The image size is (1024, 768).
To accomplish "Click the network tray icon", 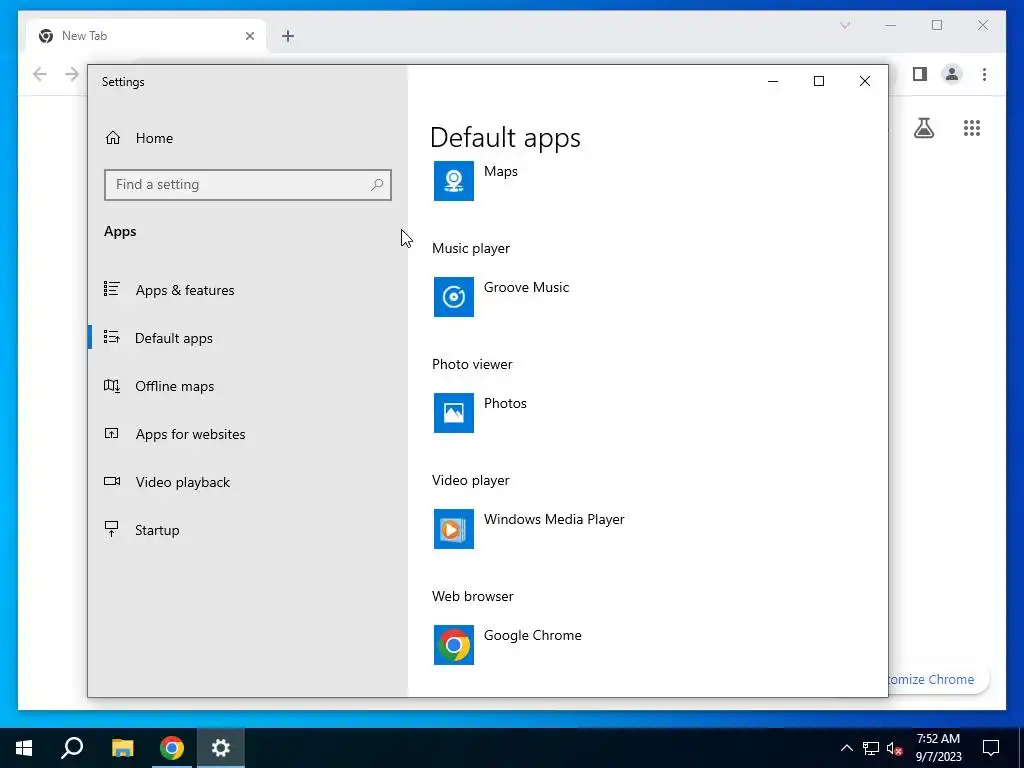I will (x=871, y=748).
